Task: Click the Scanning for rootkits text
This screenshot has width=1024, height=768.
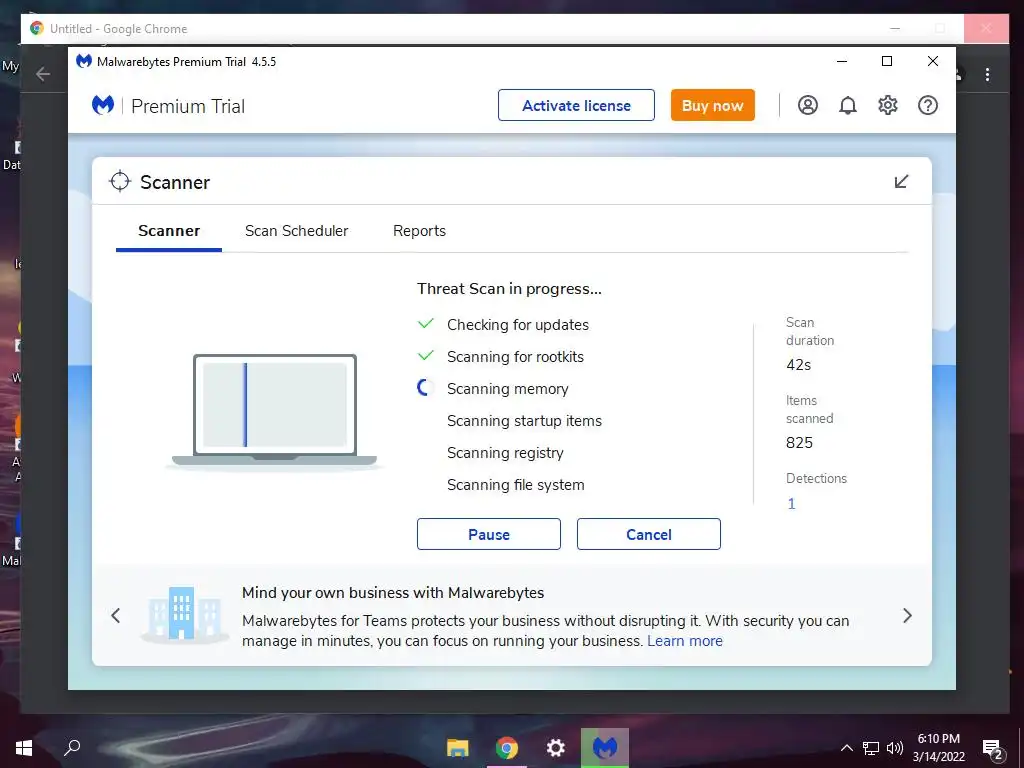Action: (515, 357)
